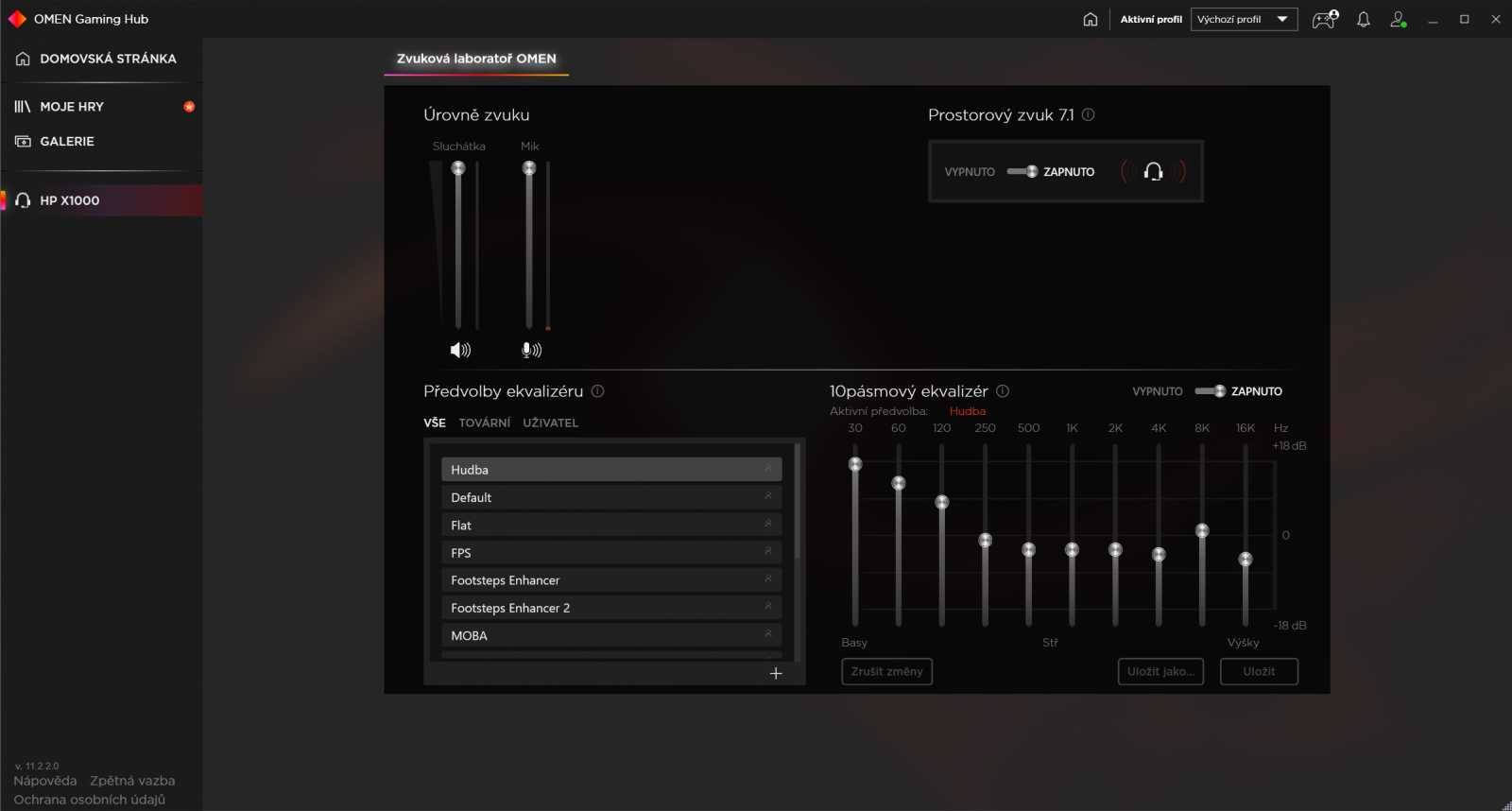Click the pin icon on Flat preset

(767, 524)
